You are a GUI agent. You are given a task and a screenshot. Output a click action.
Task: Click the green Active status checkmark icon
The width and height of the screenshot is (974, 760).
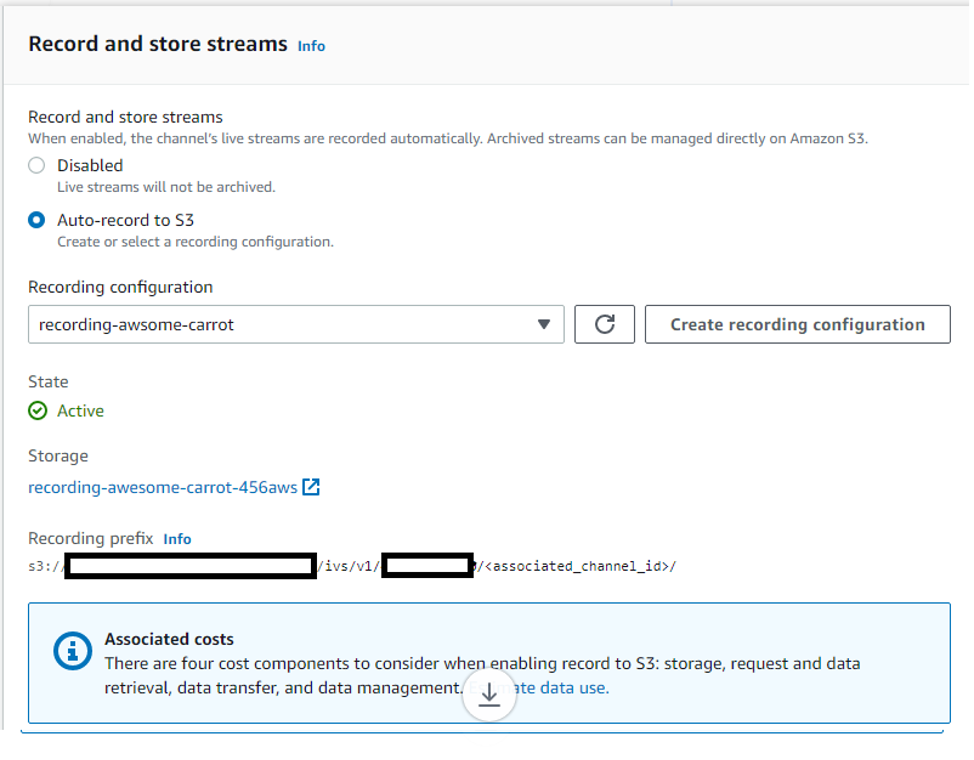36,410
